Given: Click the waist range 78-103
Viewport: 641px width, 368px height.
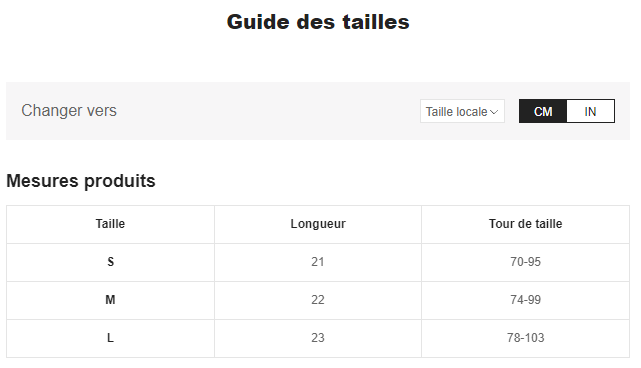Looking at the screenshot, I should pos(525,338).
